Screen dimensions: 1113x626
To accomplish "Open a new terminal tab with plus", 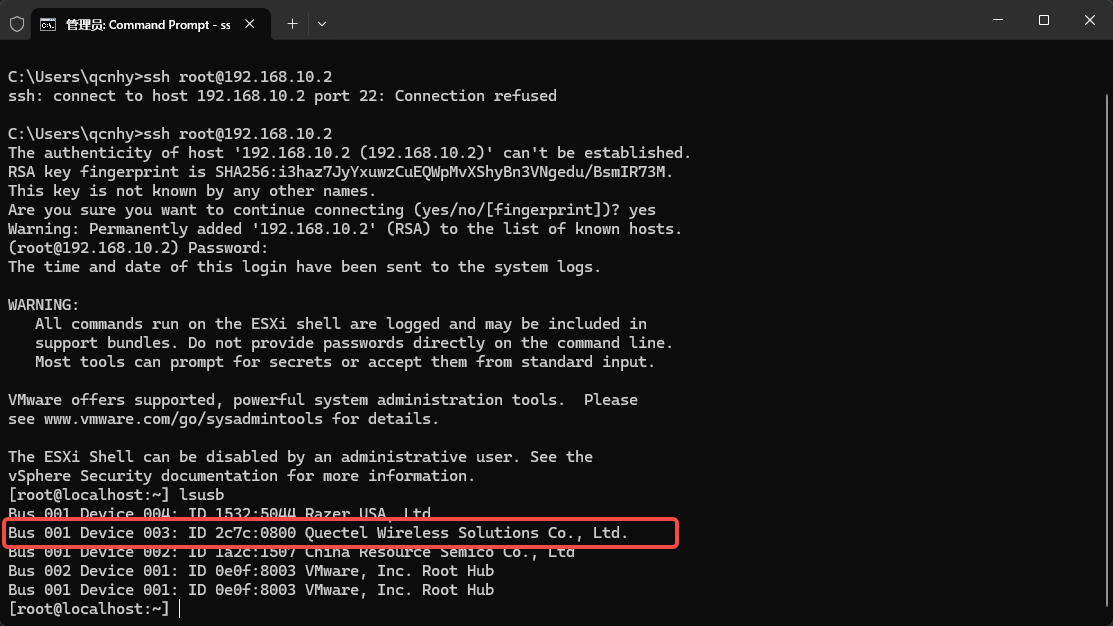I will point(292,24).
